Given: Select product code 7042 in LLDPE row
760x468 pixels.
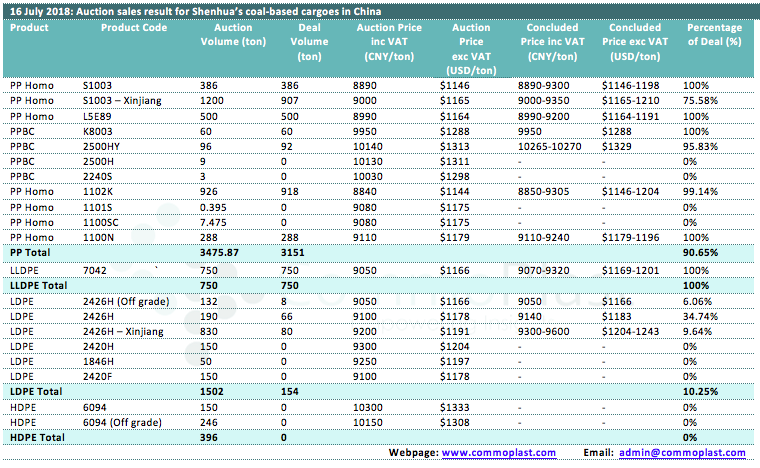Looking at the screenshot, I should (x=94, y=270).
